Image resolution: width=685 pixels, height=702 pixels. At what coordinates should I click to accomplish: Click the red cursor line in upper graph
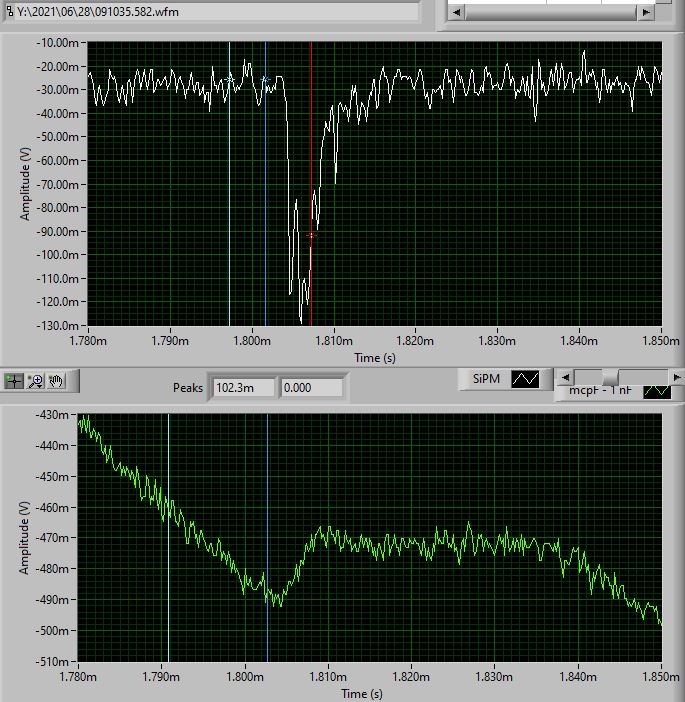[311, 184]
